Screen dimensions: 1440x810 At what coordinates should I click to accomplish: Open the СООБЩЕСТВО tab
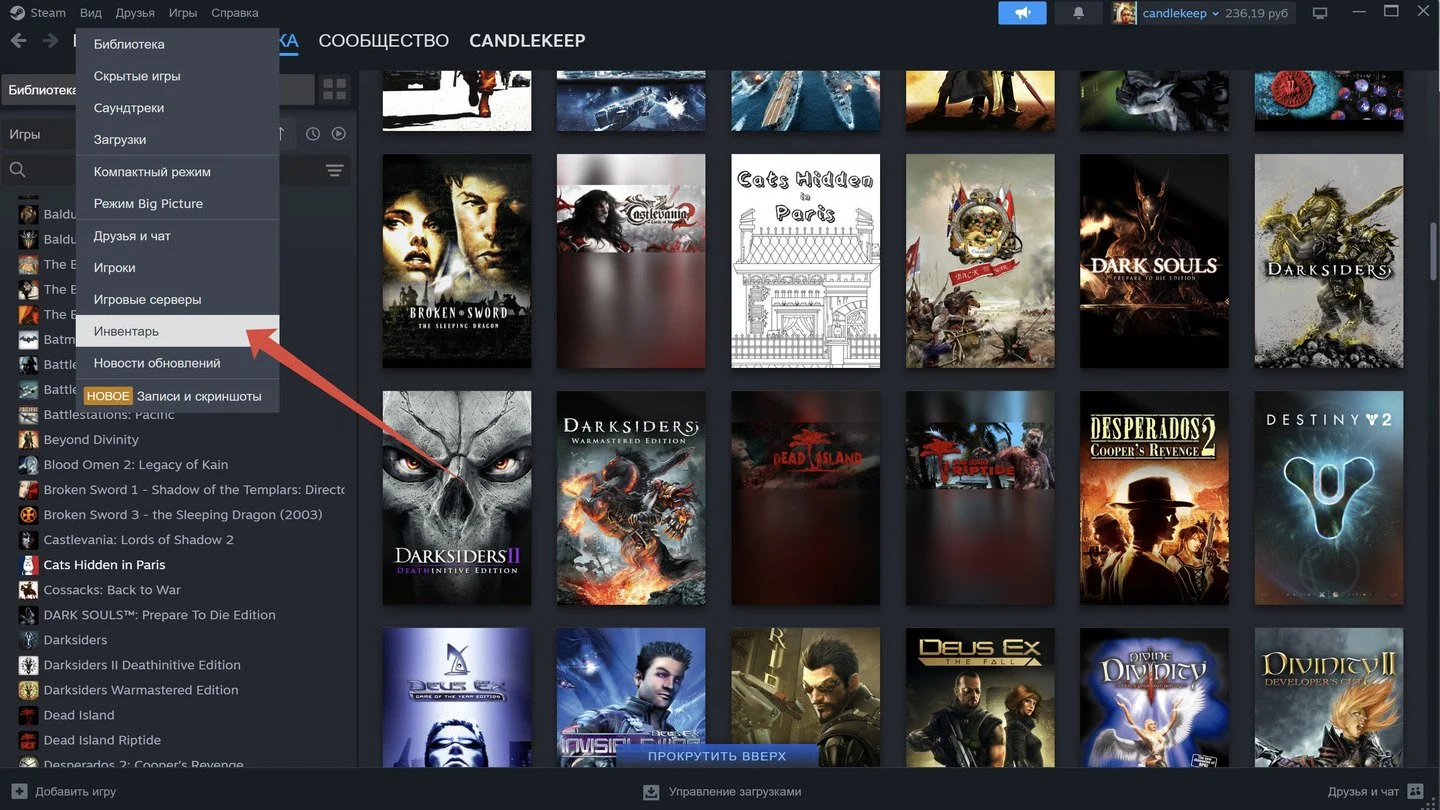pyautogui.click(x=383, y=41)
